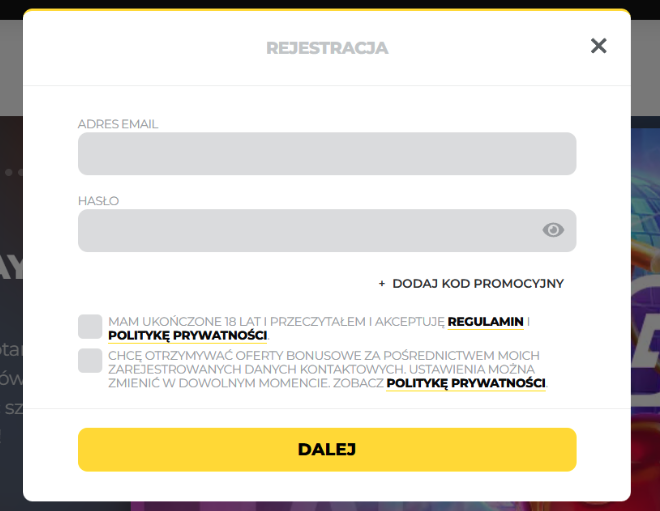660x511 pixels.
Task: Click the Hasło field label
Action: pyautogui.click(x=98, y=201)
